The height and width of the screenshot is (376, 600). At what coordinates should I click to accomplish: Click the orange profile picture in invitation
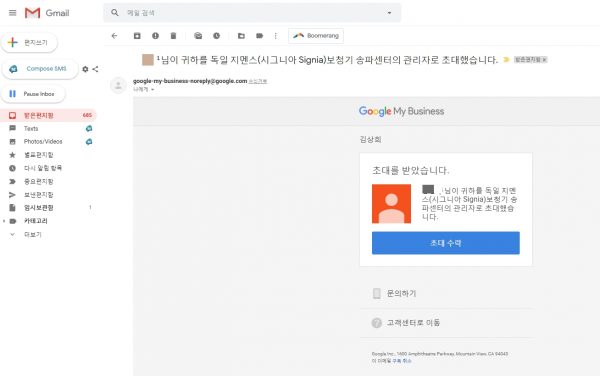tap(391, 203)
